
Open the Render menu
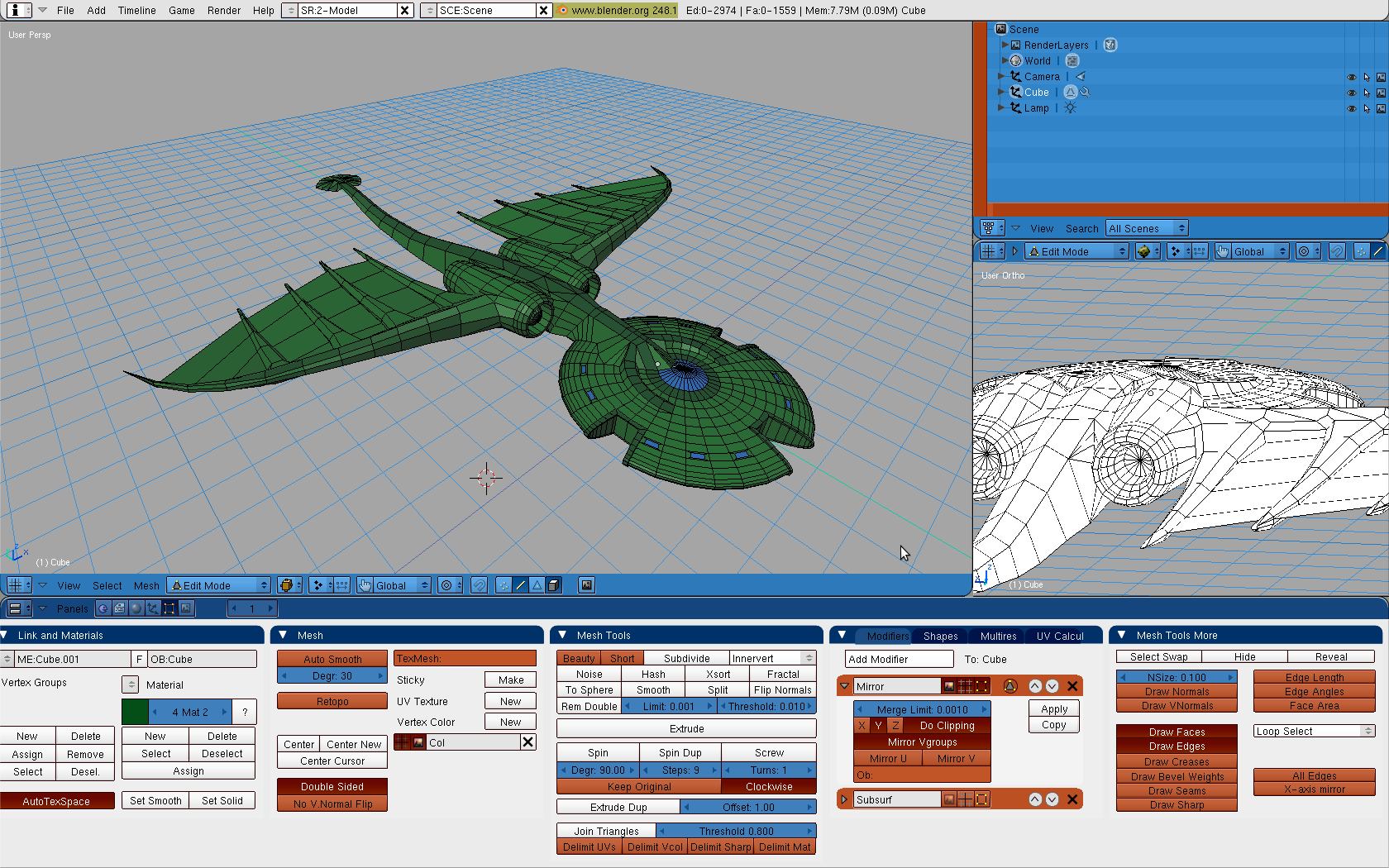click(x=223, y=10)
